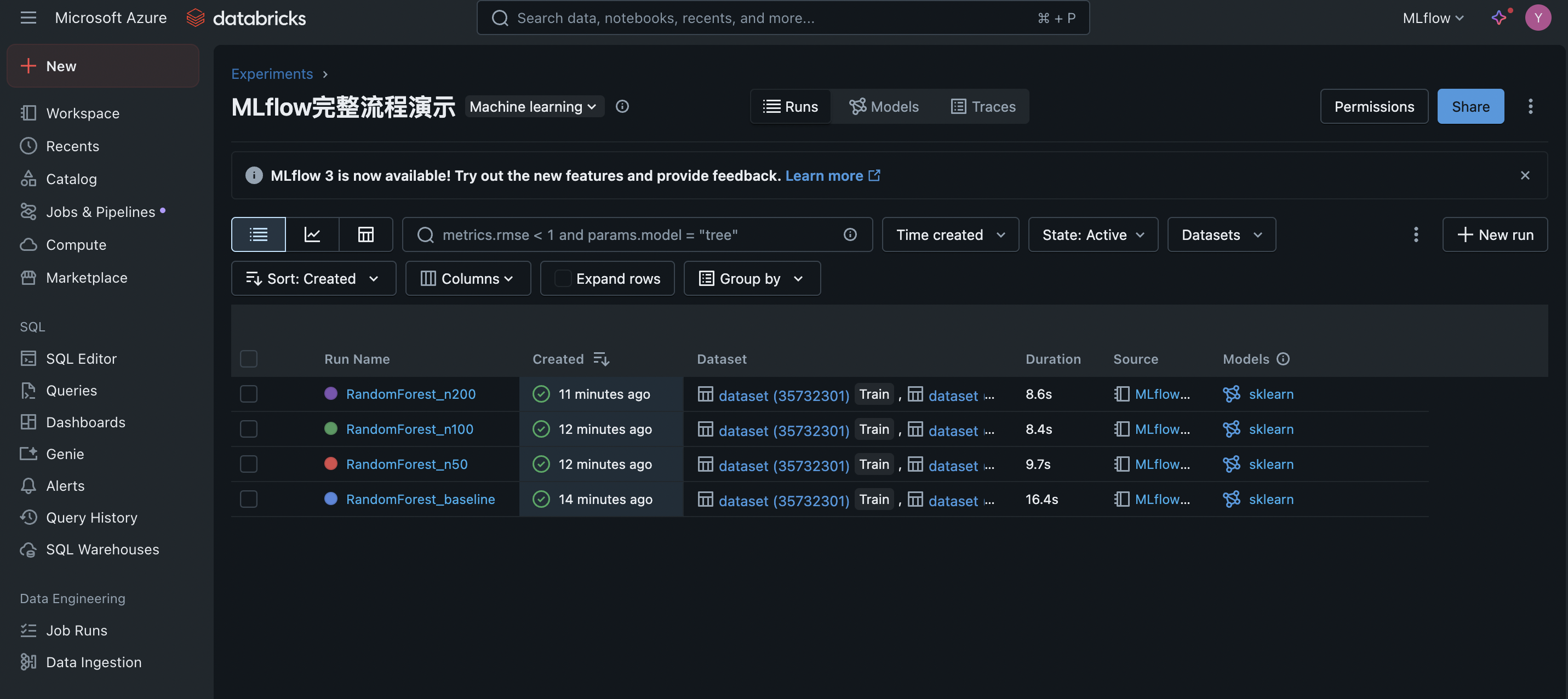Open the Databricks Assistant sparkle icon

[x=1498, y=18]
